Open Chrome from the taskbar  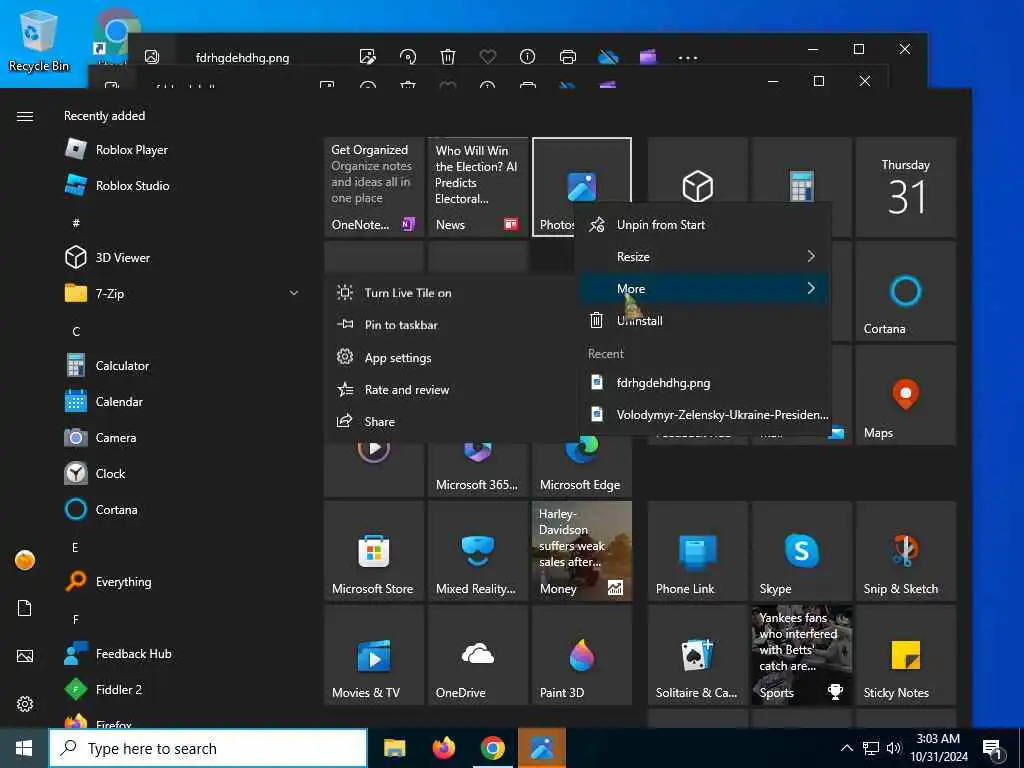point(493,748)
